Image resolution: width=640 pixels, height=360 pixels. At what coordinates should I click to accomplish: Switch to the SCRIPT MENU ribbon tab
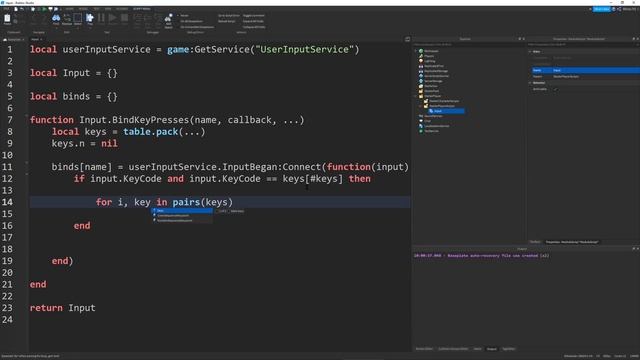click(142, 9)
